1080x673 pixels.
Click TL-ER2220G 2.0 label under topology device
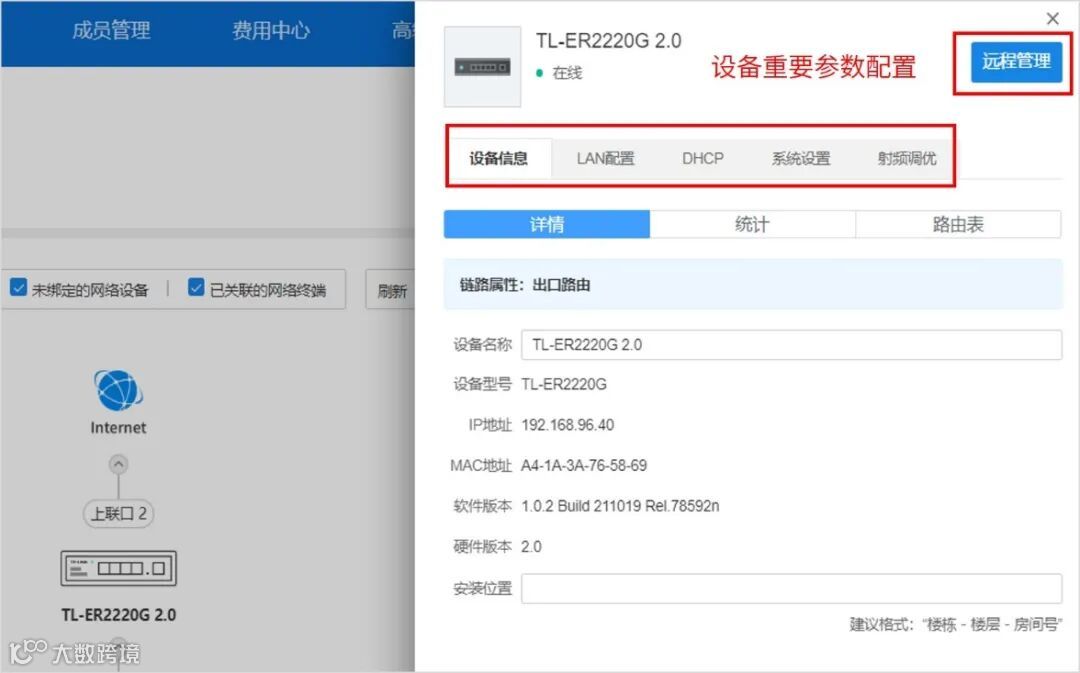118,614
